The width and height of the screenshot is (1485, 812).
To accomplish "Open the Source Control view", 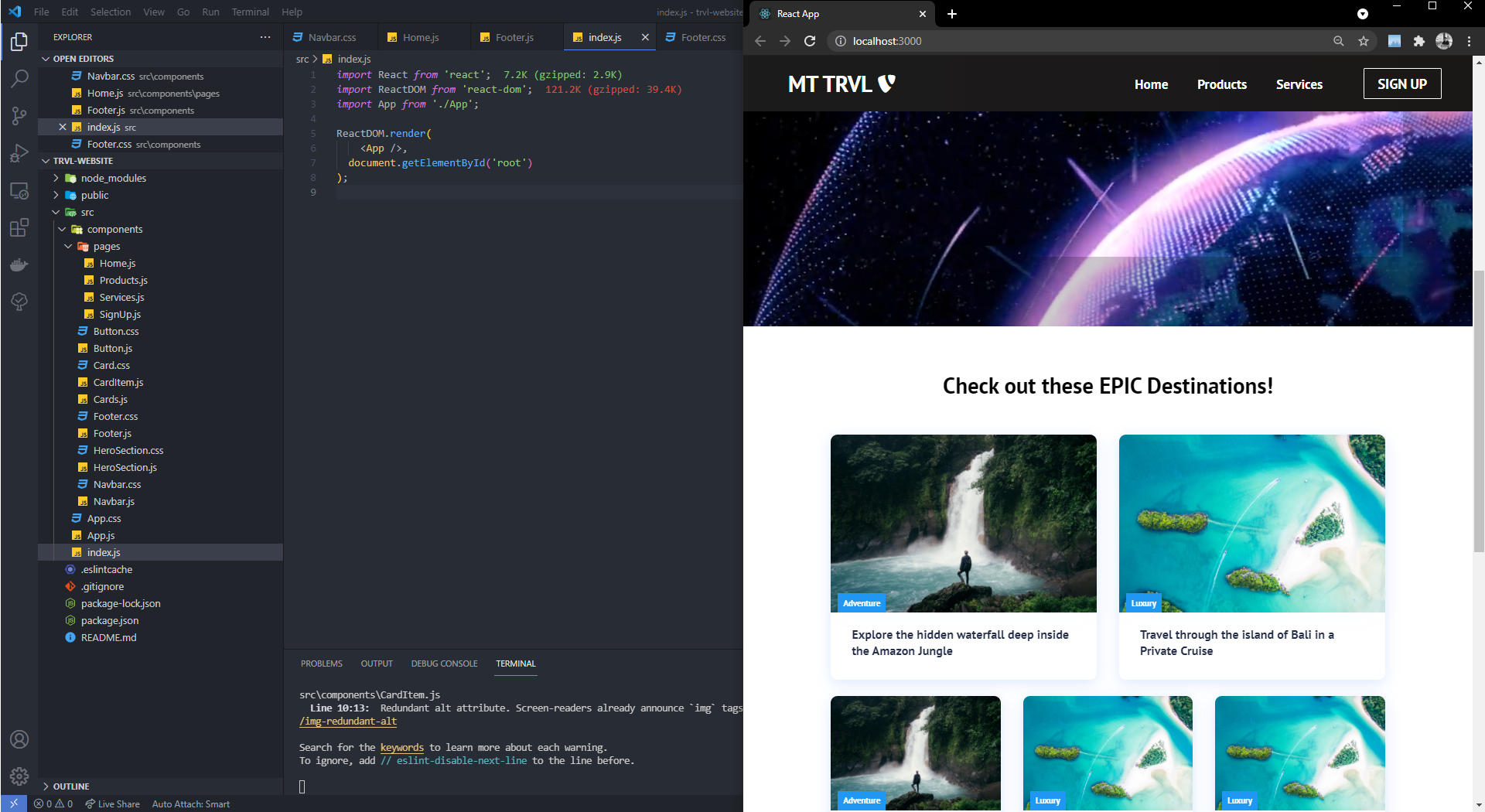I will tap(19, 116).
